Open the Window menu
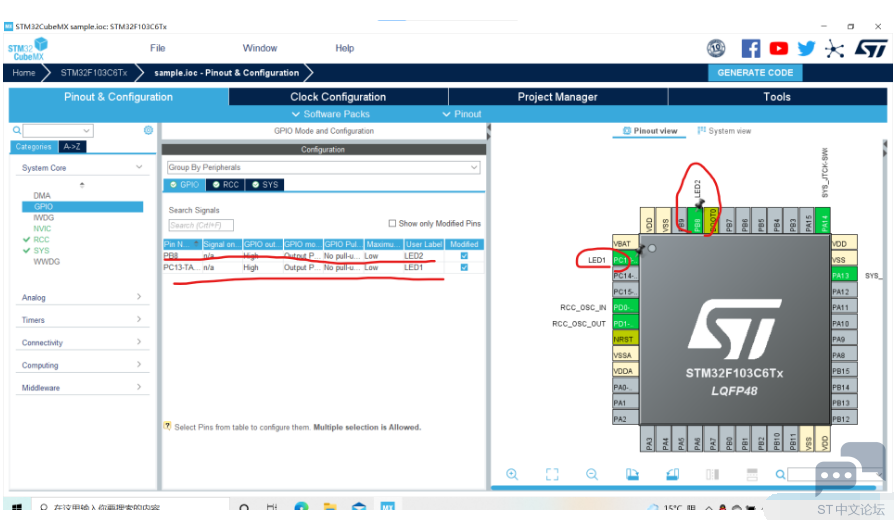 [259, 48]
